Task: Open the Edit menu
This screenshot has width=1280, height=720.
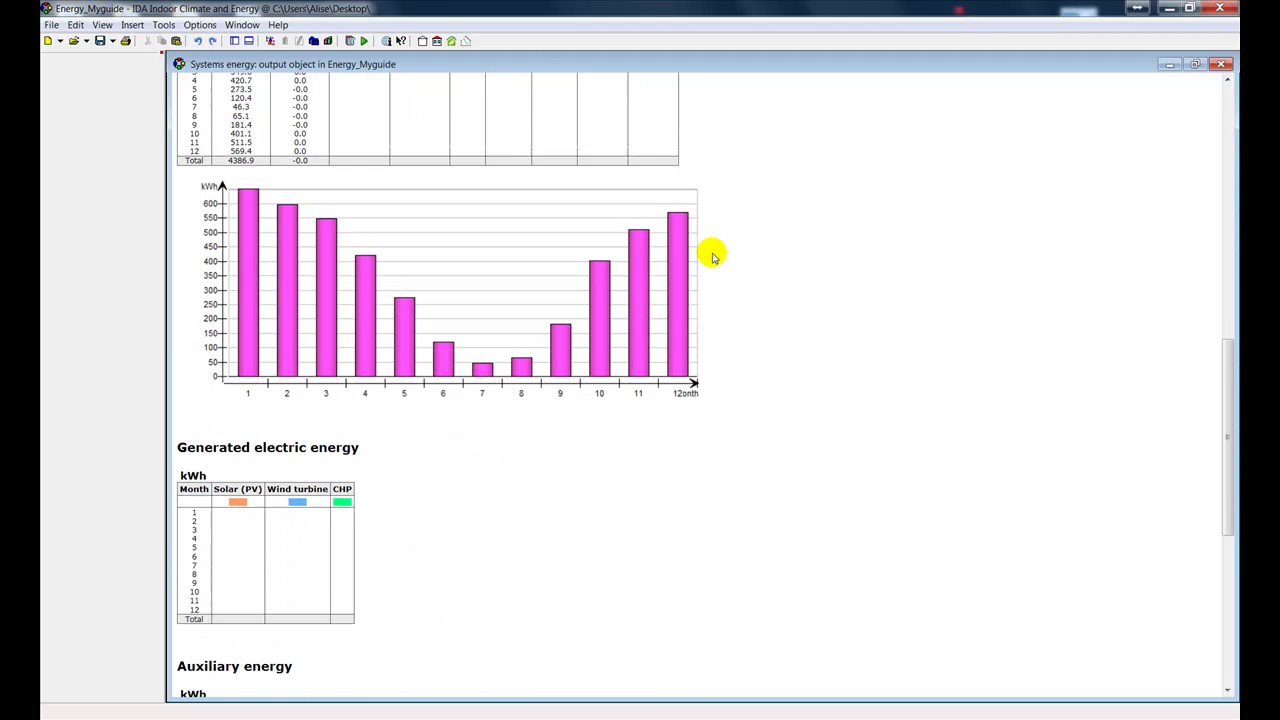Action: click(x=76, y=25)
